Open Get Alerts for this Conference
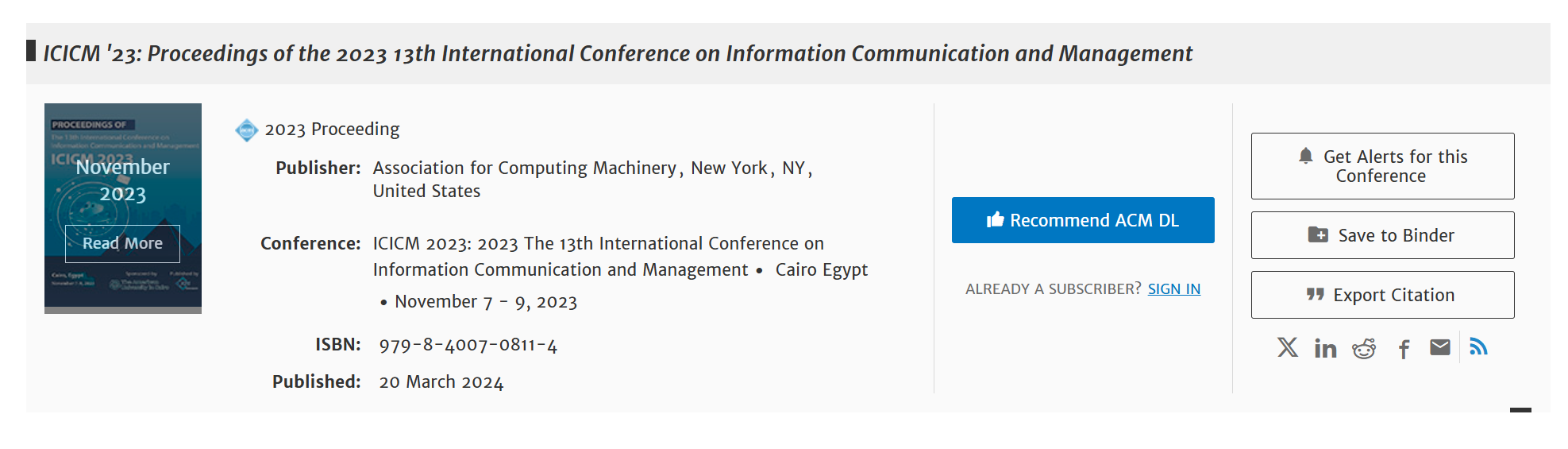Screen dimensions: 1568x449 tap(1382, 166)
